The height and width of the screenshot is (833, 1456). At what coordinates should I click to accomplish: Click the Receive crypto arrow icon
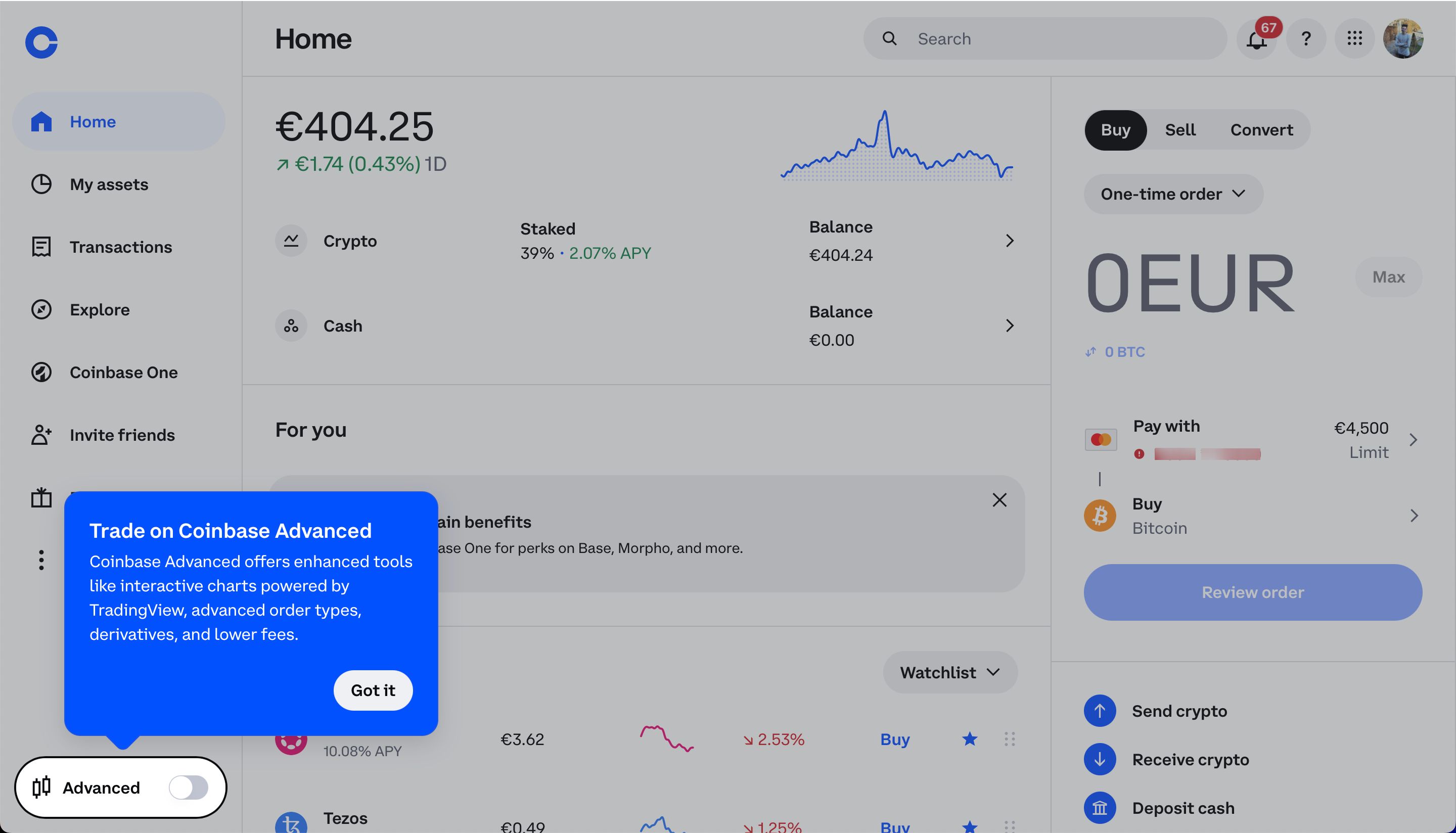coord(1100,759)
